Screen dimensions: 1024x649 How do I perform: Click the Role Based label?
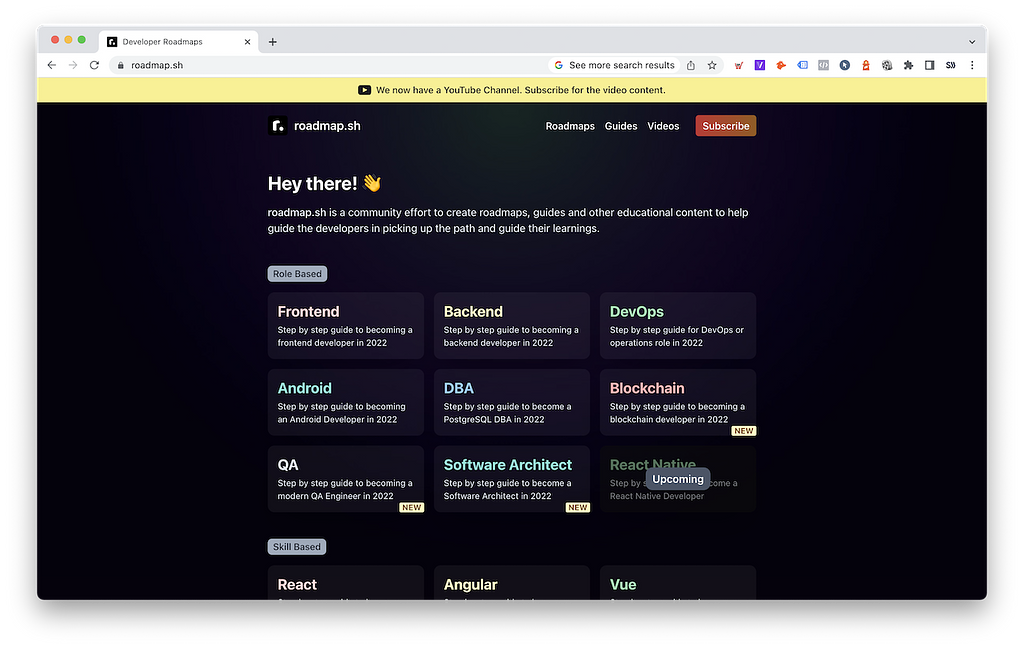(x=297, y=274)
